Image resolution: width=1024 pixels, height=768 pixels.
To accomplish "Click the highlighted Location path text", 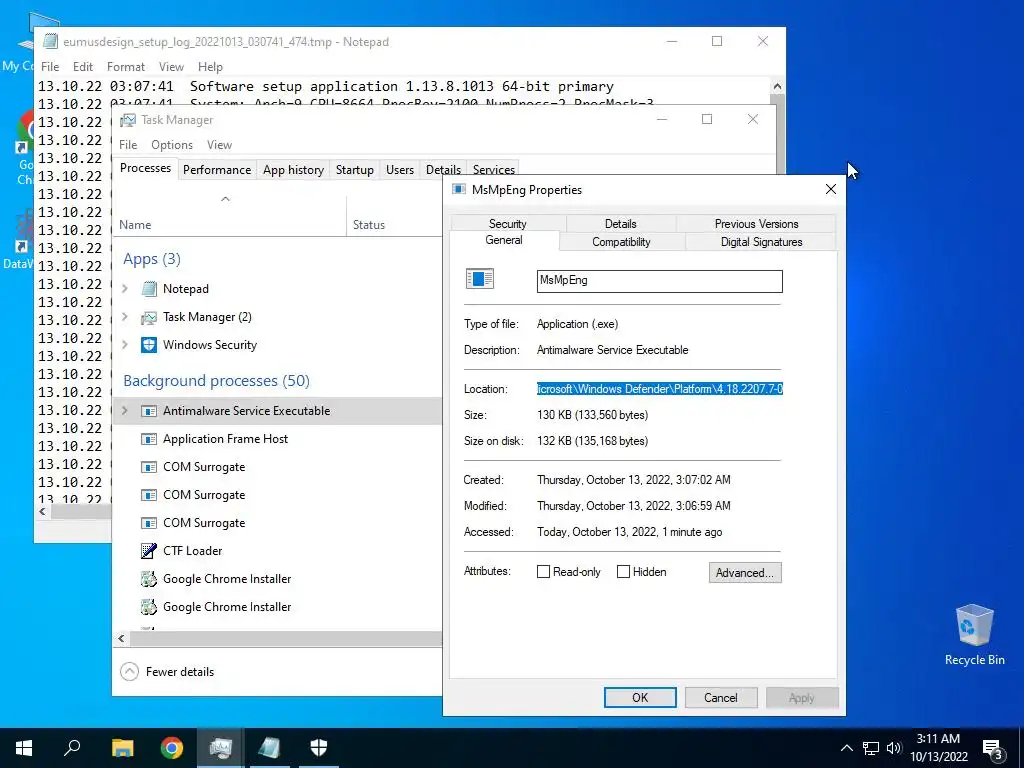I will 660,389.
